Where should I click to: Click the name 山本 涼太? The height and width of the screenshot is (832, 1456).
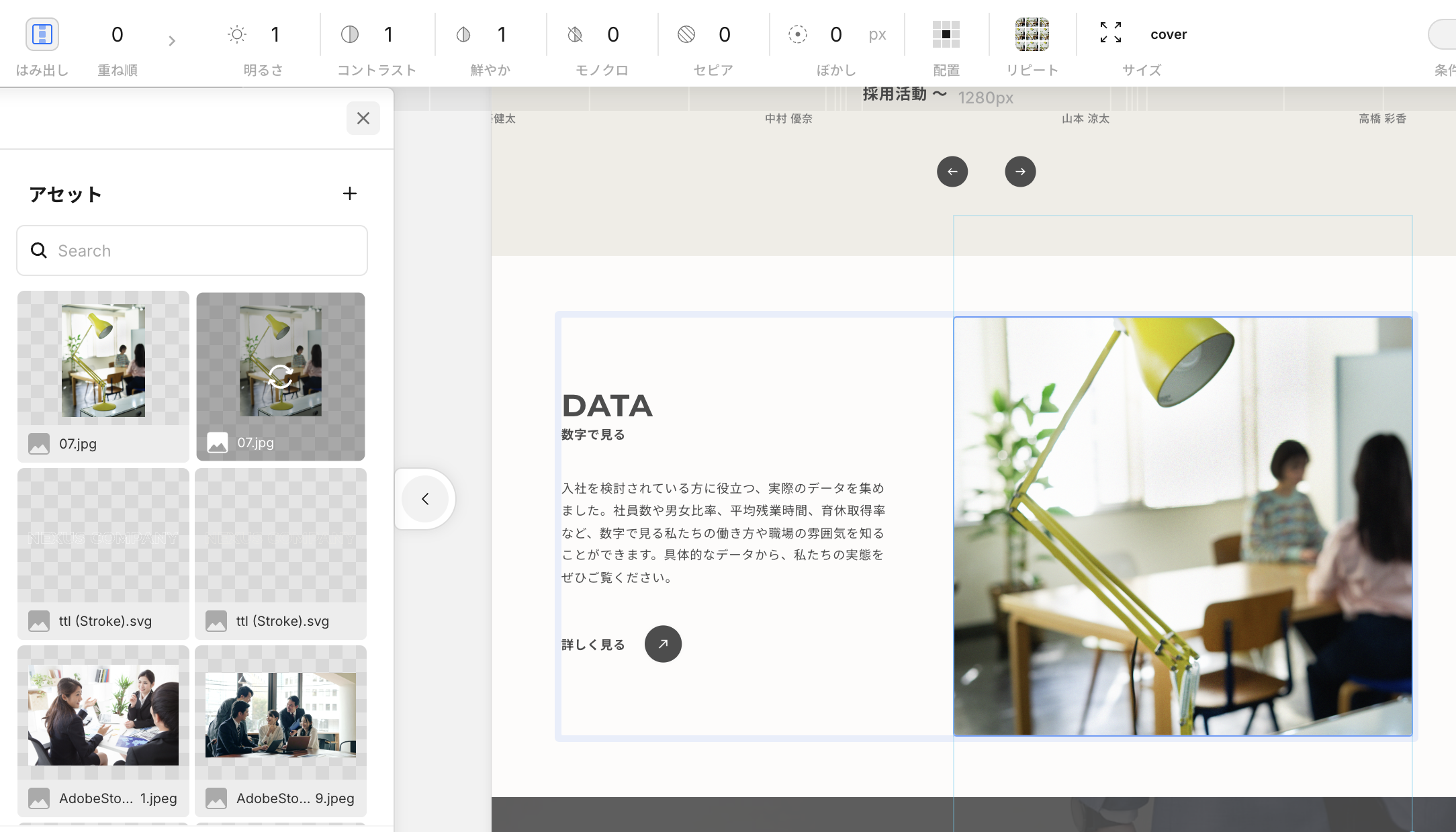coord(1085,119)
